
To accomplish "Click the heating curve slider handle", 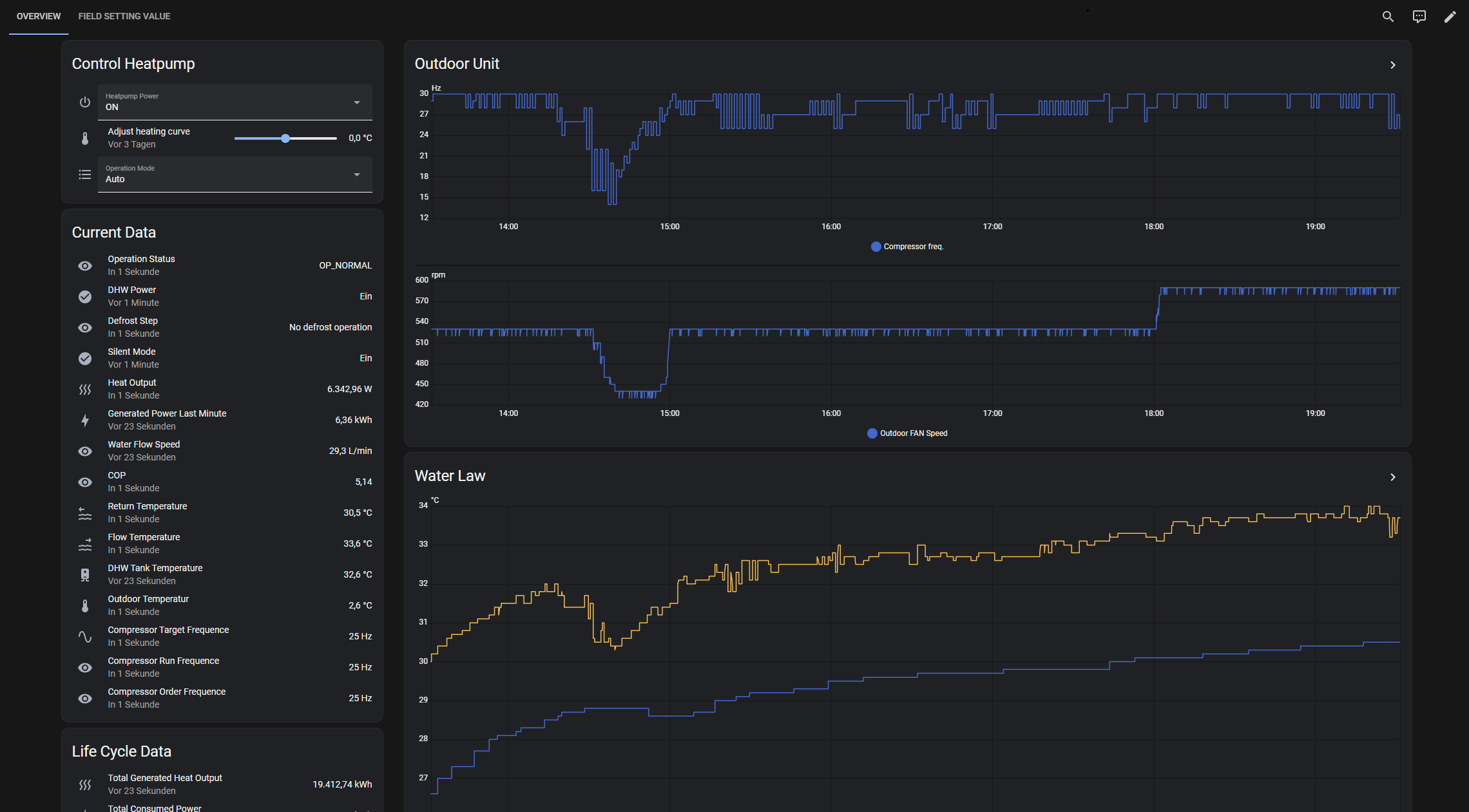I will pyautogui.click(x=285, y=138).
